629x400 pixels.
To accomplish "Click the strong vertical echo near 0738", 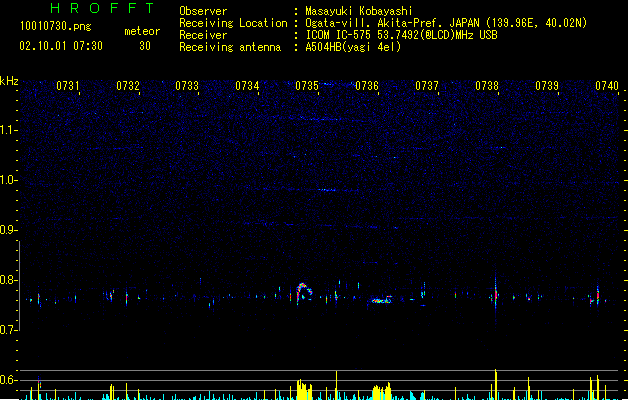I will click(495, 296).
